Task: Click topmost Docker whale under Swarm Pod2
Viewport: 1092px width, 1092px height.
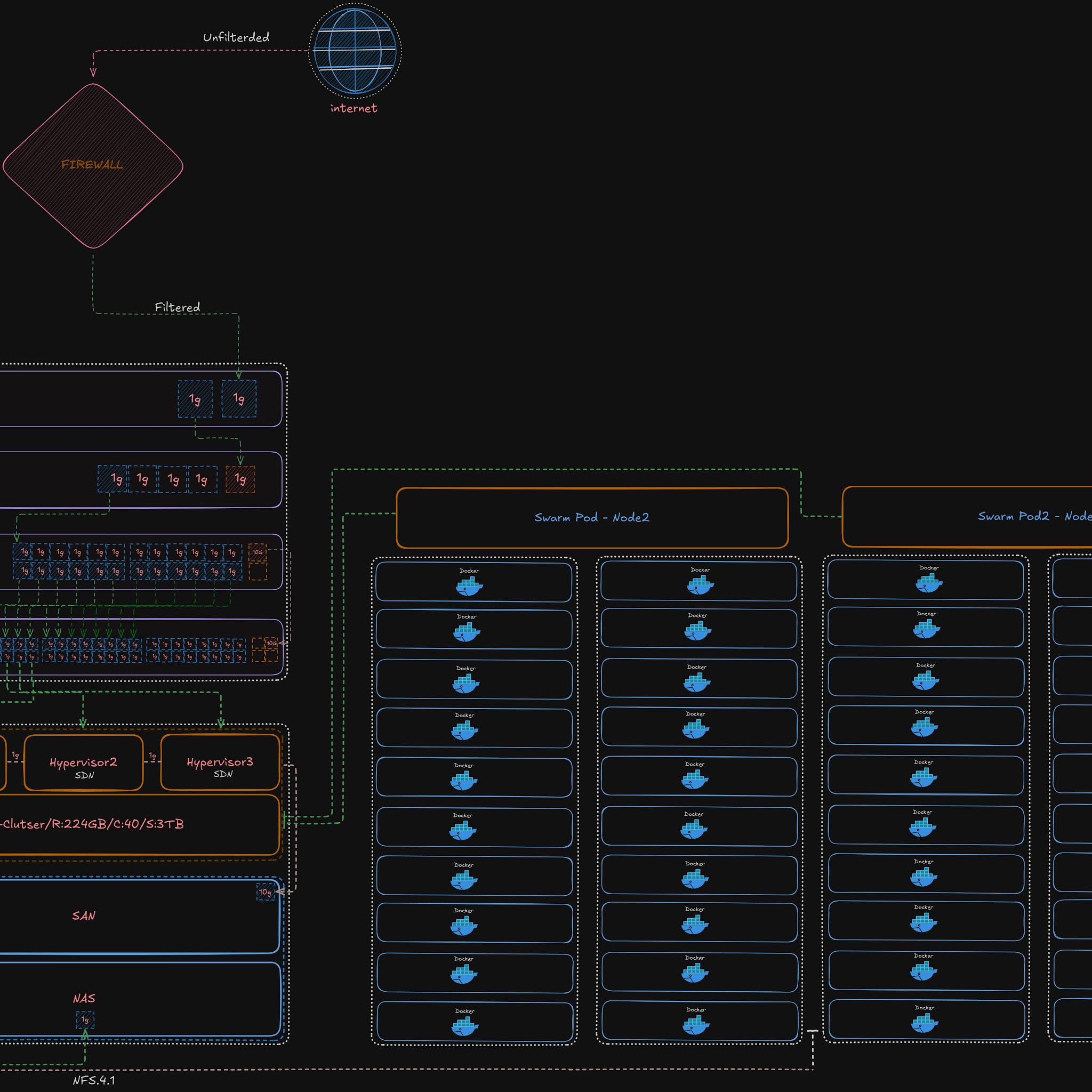Action: [x=929, y=583]
